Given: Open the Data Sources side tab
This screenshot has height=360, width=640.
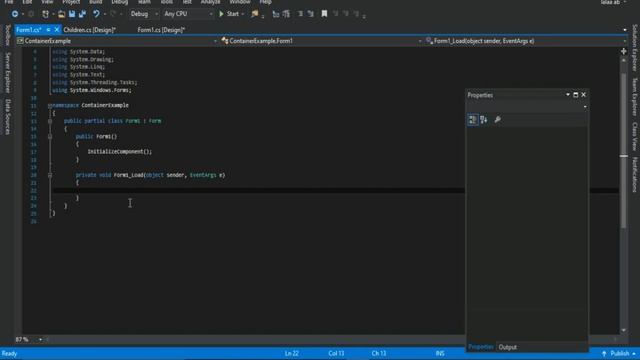Looking at the screenshot, I should [7, 117].
